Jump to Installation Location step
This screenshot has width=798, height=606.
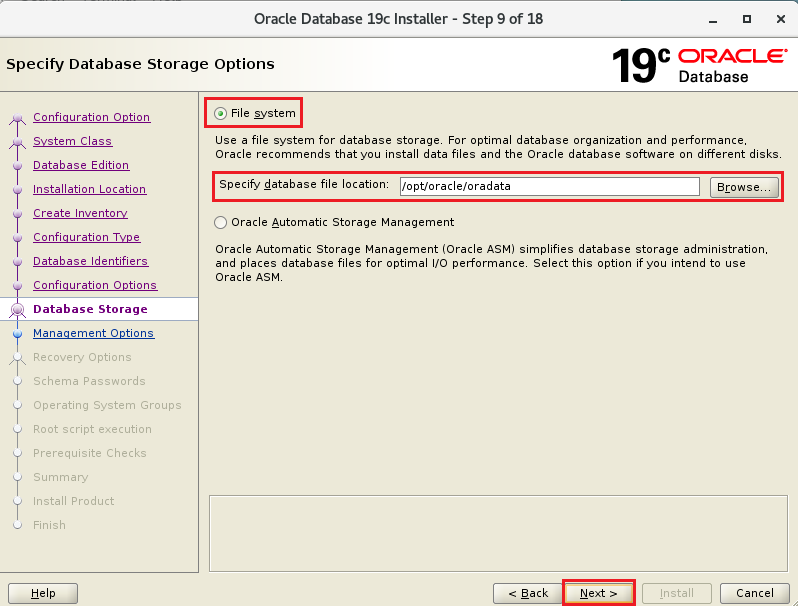coord(90,189)
